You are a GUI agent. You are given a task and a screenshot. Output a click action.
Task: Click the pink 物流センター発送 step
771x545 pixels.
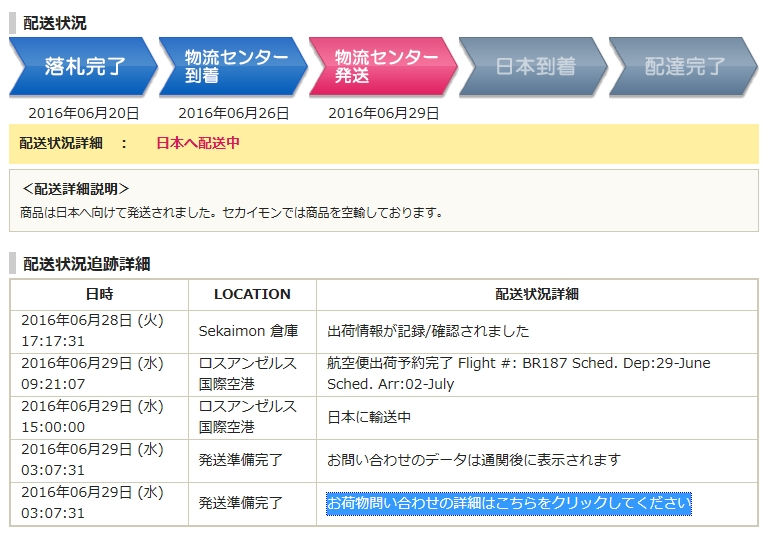[383, 66]
